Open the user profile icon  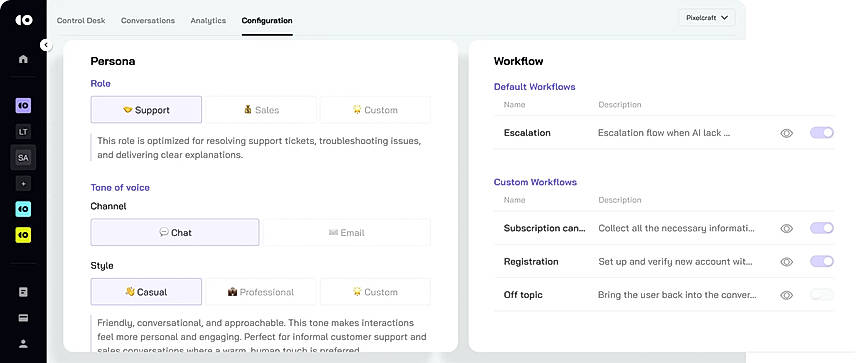click(23, 344)
